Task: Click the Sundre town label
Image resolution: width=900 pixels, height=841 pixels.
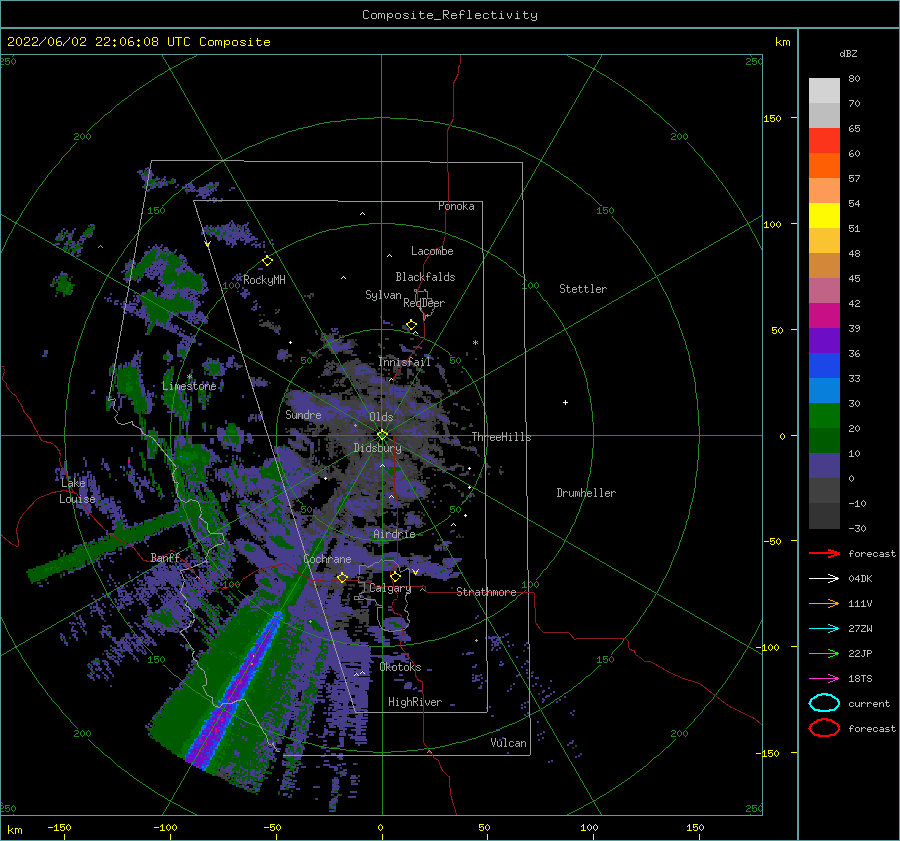Action: coord(303,414)
